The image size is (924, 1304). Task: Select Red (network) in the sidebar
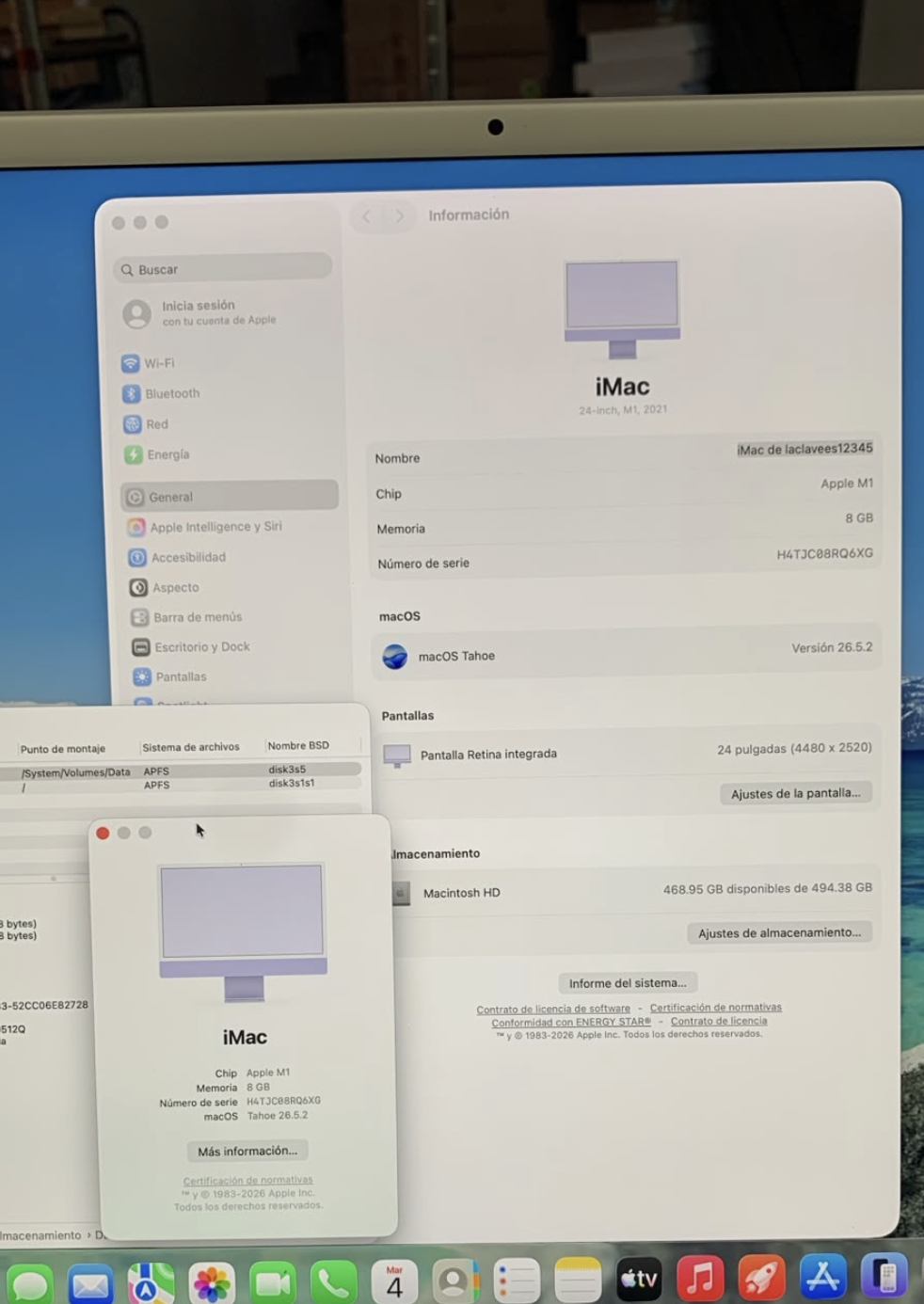146,424
